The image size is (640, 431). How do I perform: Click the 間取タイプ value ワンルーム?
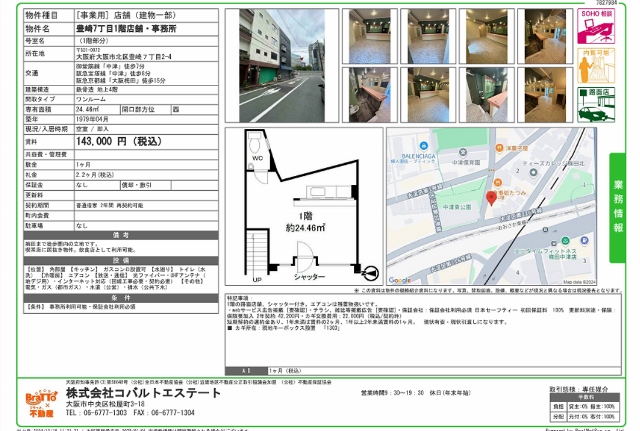click(91, 99)
